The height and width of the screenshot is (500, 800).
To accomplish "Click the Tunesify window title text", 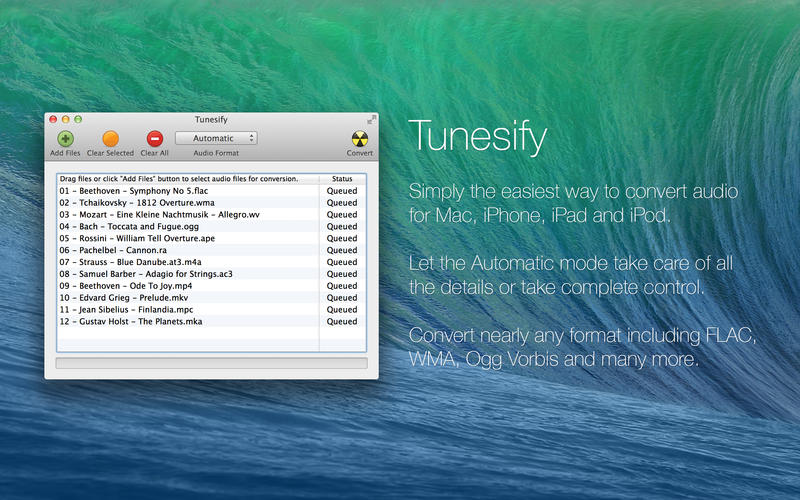I will tap(211, 119).
